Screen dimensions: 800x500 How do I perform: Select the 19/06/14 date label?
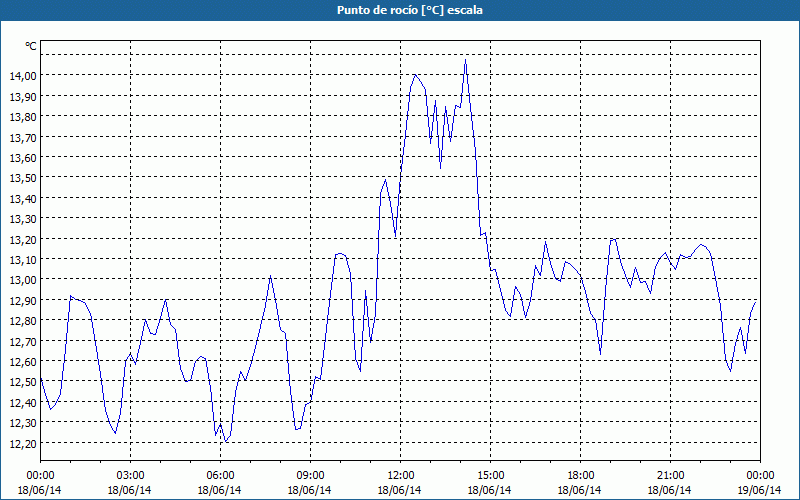click(760, 490)
